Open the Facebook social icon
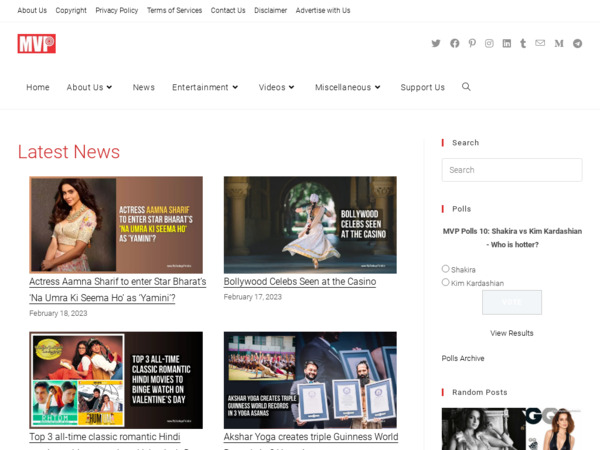The image size is (600, 450). coord(454,43)
